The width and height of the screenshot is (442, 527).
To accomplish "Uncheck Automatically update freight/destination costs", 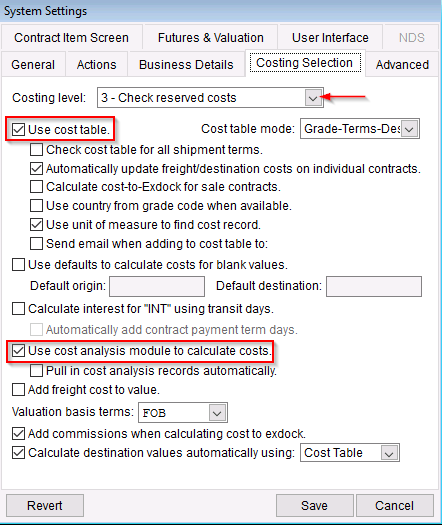I will click(x=36, y=169).
